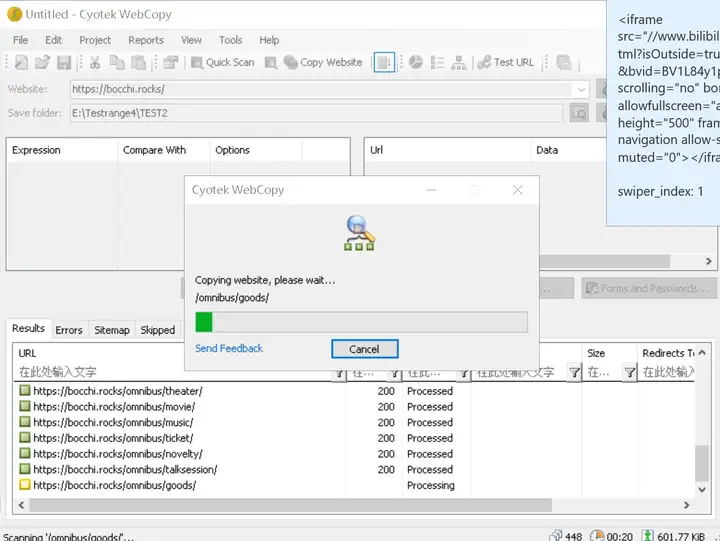
Task: Click the Redirects To column header
Action: tap(668, 353)
